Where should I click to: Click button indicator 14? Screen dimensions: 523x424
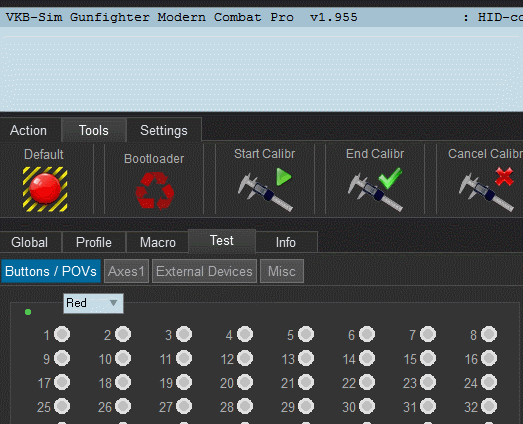tap(367, 358)
